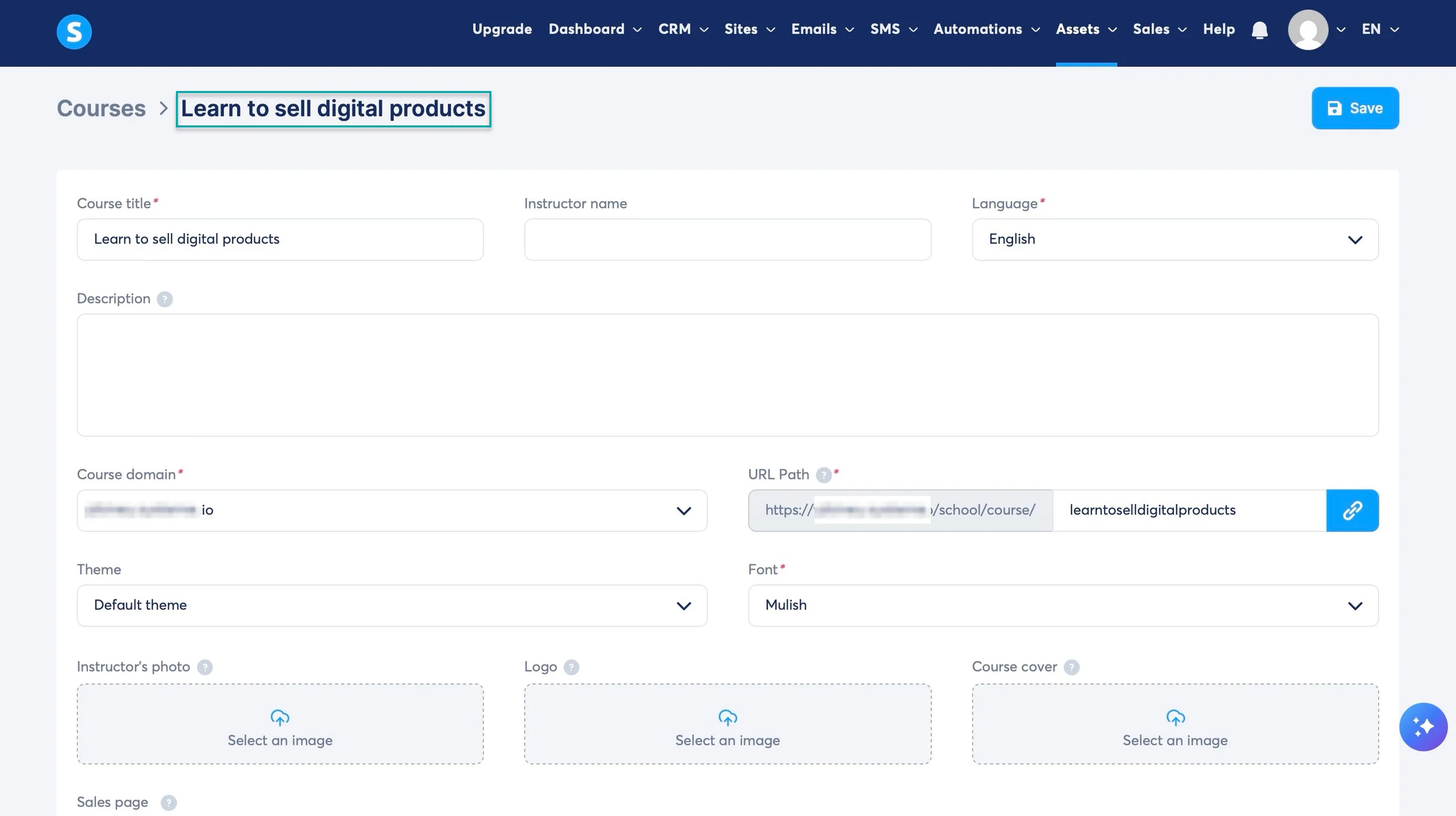Open the Automations menu
Viewport: 1456px width, 816px height.
click(x=986, y=29)
